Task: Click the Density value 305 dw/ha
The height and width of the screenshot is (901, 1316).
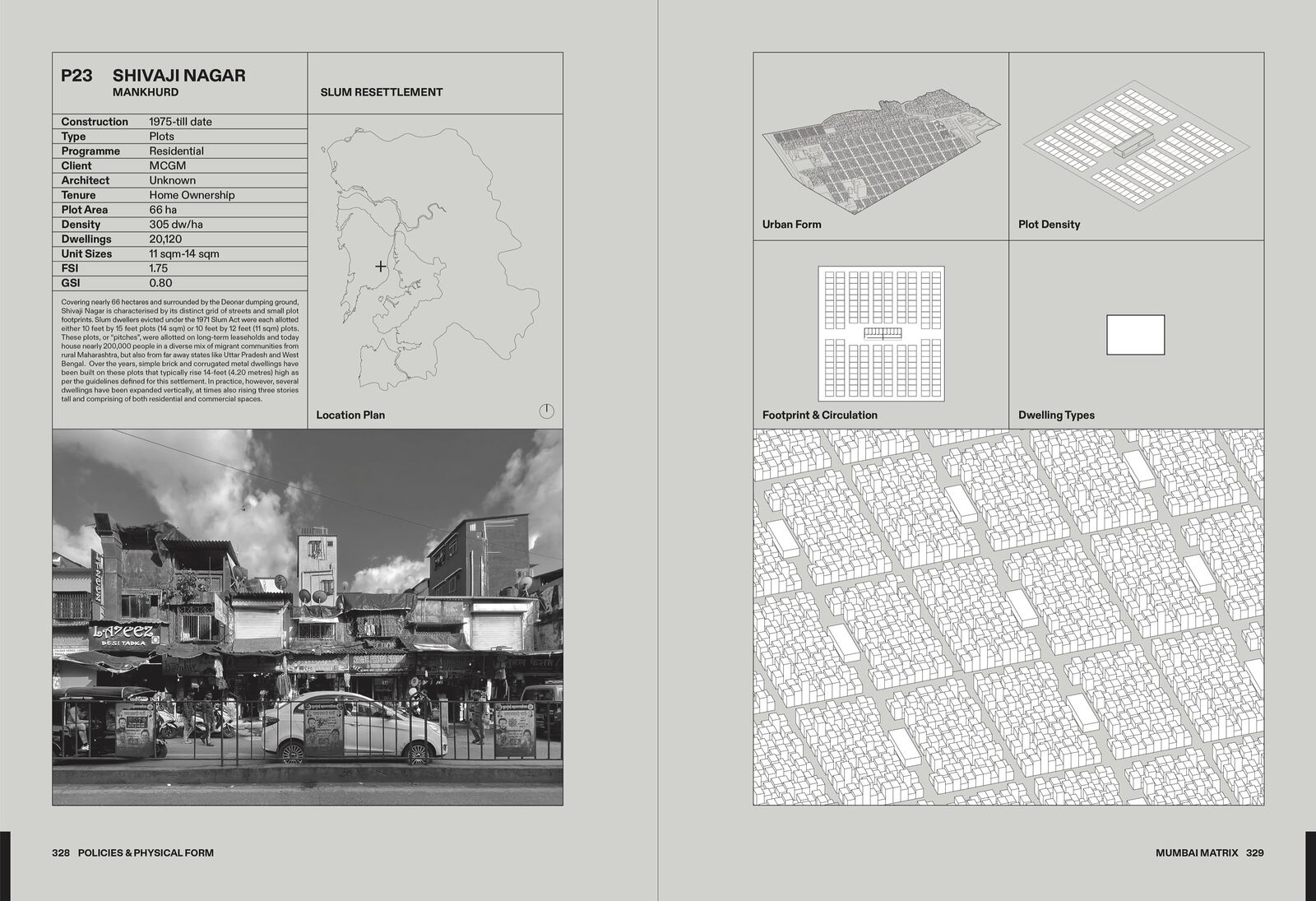Action: coord(176,225)
